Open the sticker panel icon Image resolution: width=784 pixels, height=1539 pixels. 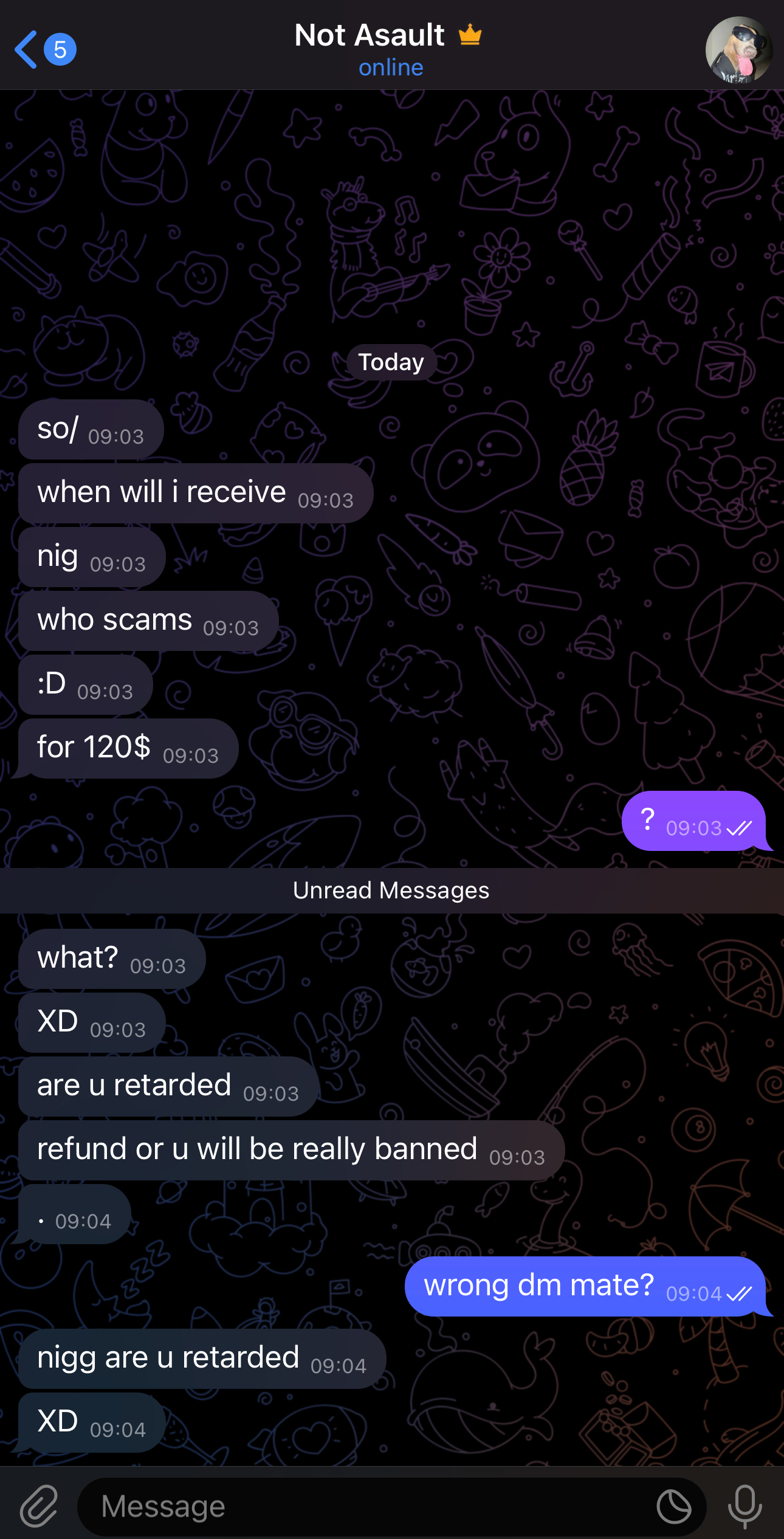pos(673,1507)
